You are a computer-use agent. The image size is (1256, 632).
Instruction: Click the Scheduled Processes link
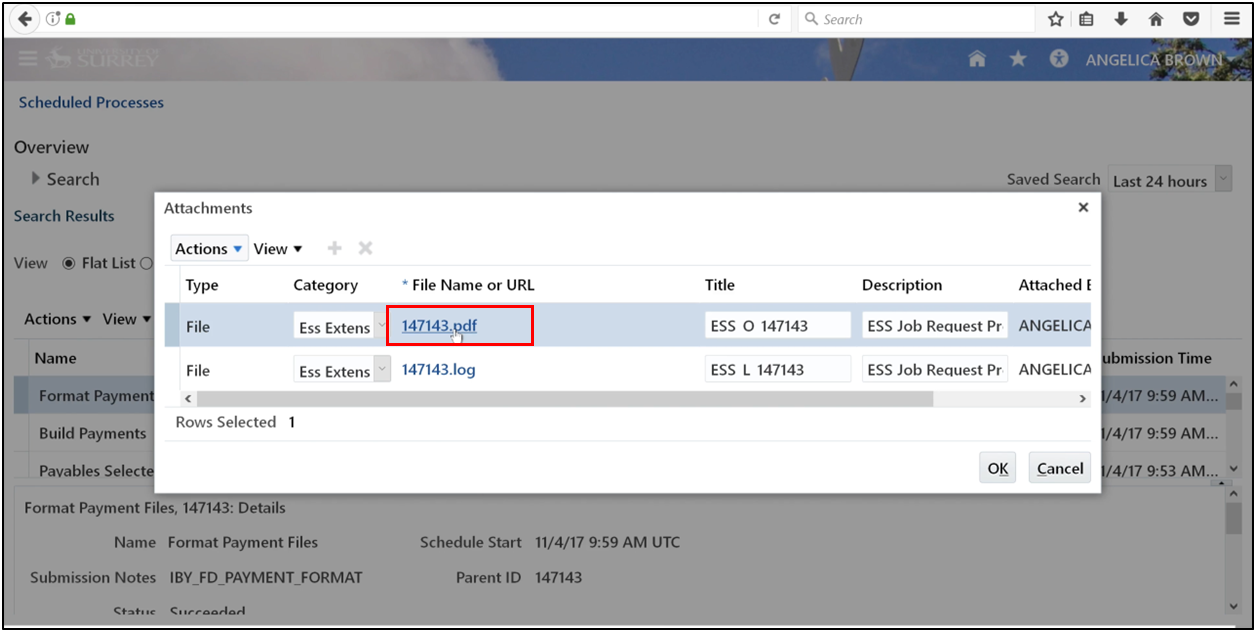coord(91,102)
